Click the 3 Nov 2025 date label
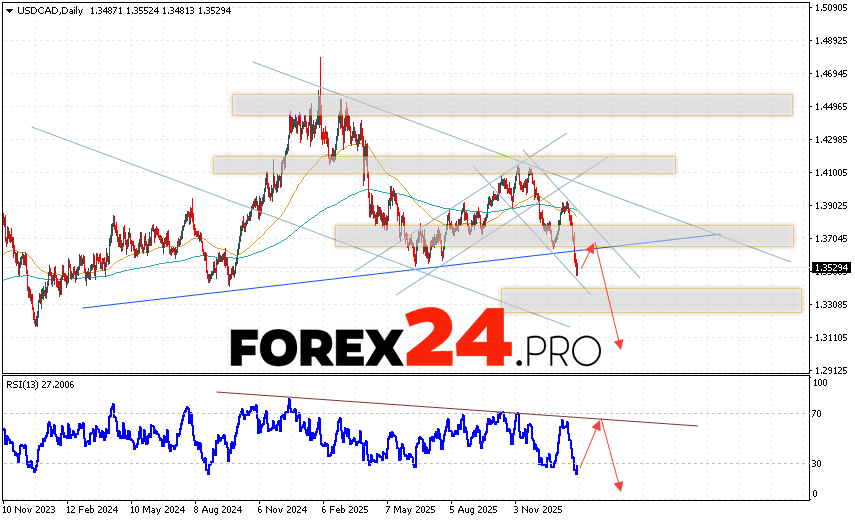The image size is (855, 521). (x=539, y=509)
